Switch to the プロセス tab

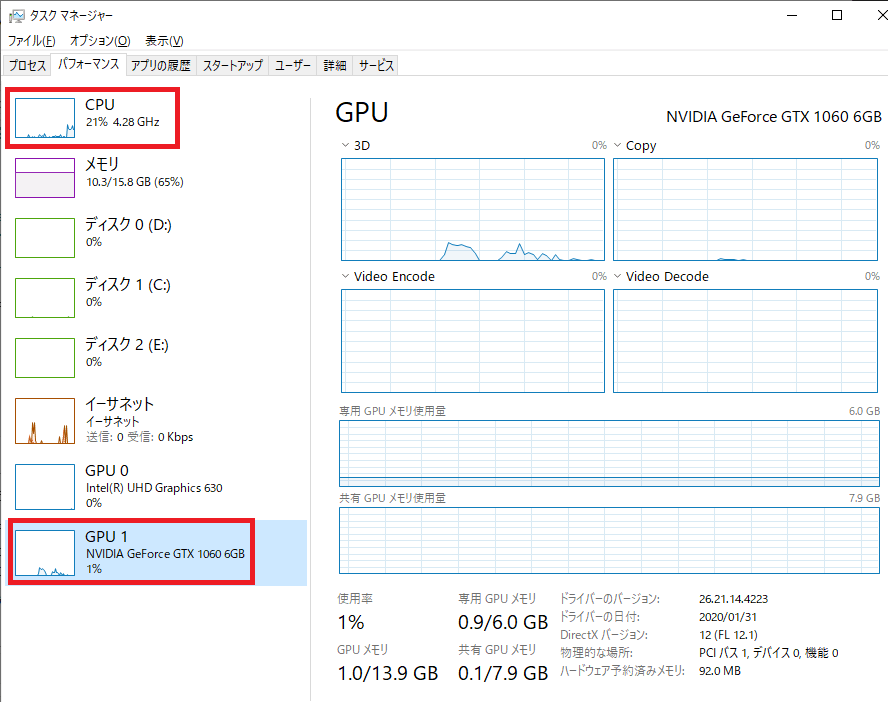pos(27,66)
